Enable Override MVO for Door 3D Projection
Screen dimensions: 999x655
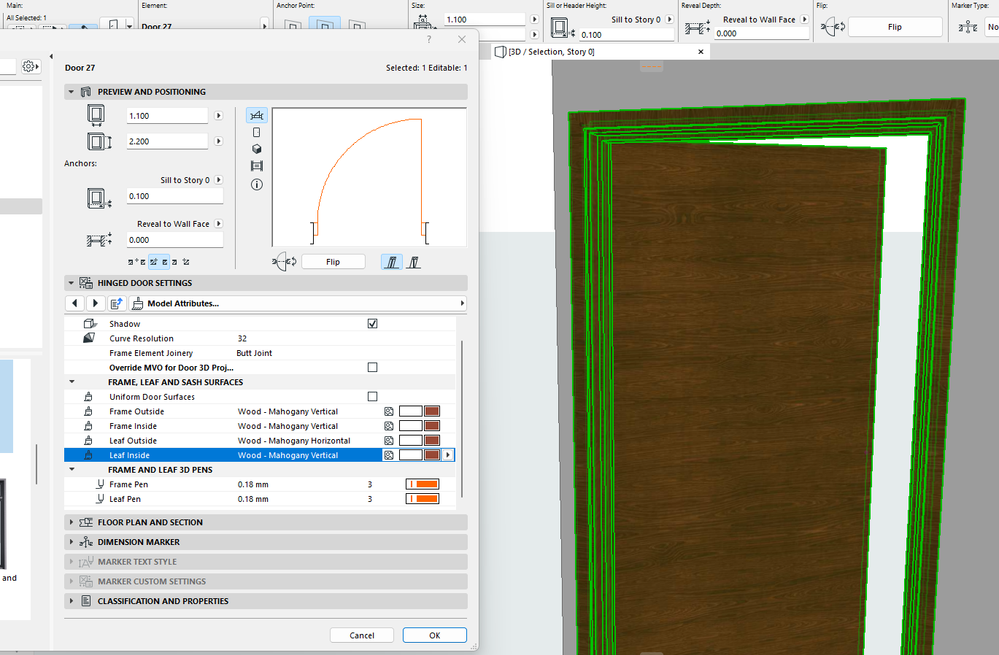[x=373, y=368]
